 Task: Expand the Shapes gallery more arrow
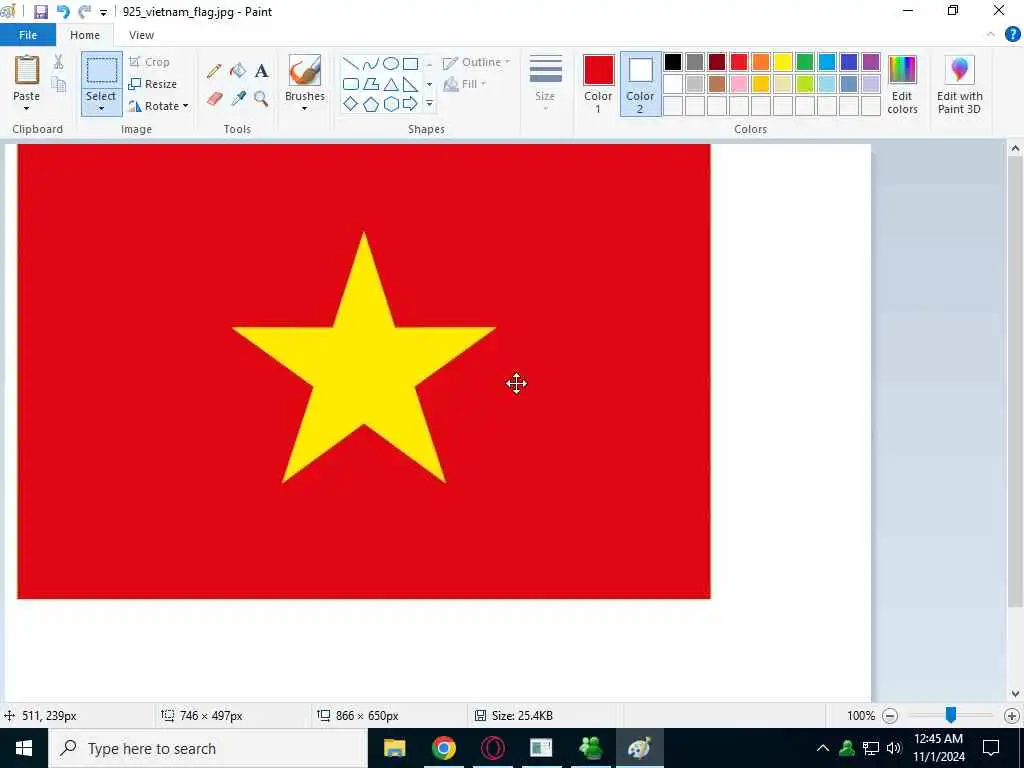pyautogui.click(x=429, y=104)
